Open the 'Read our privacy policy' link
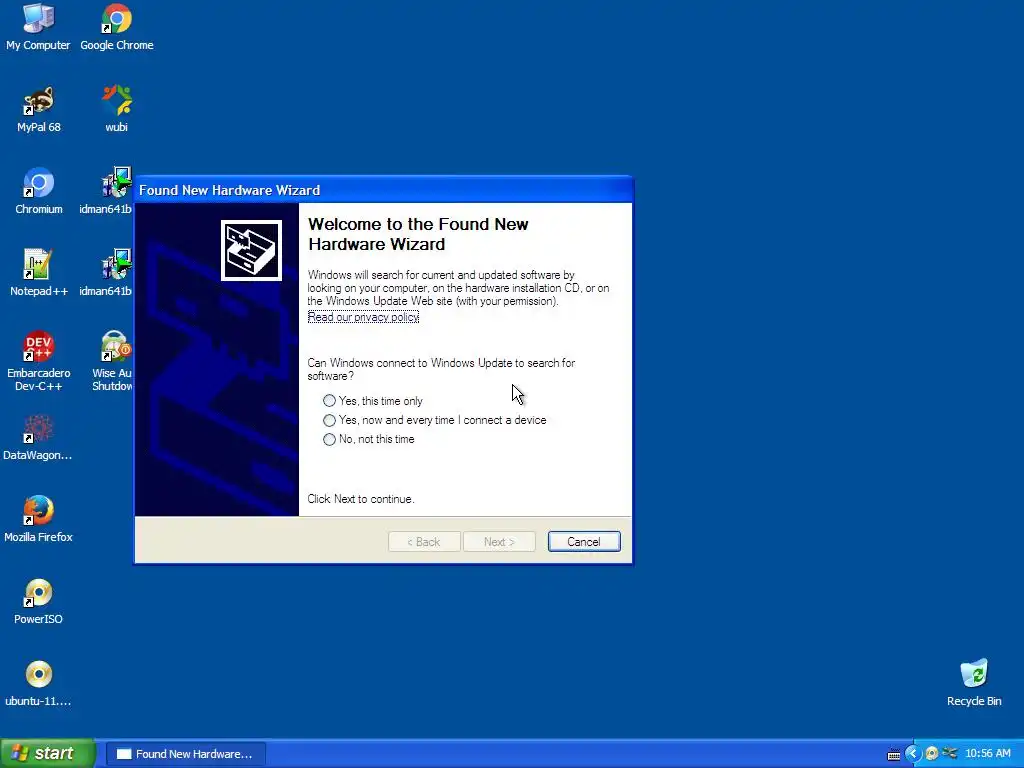This screenshot has width=1024, height=768. coord(363,317)
